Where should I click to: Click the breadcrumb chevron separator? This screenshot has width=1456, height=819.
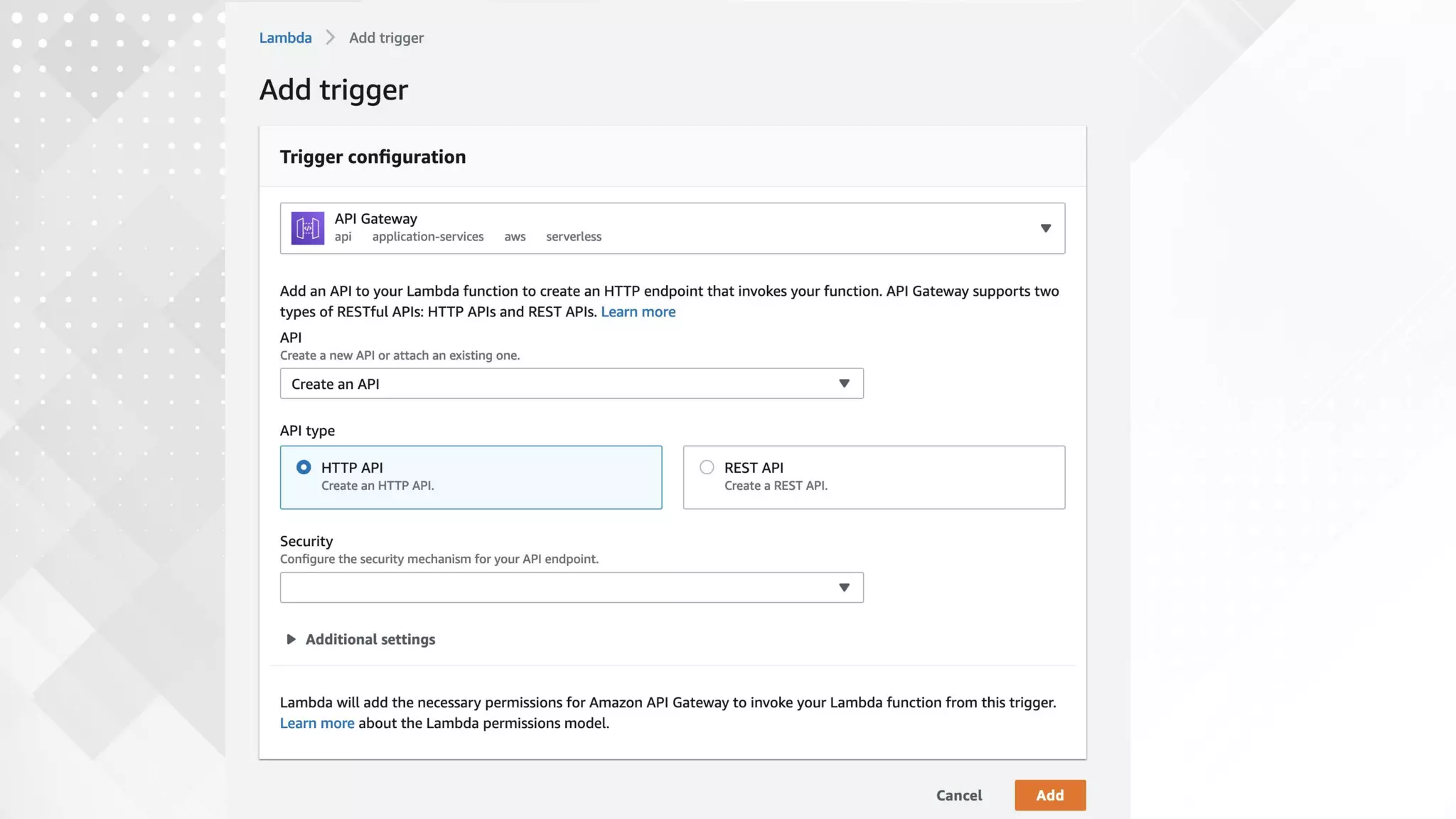(330, 38)
